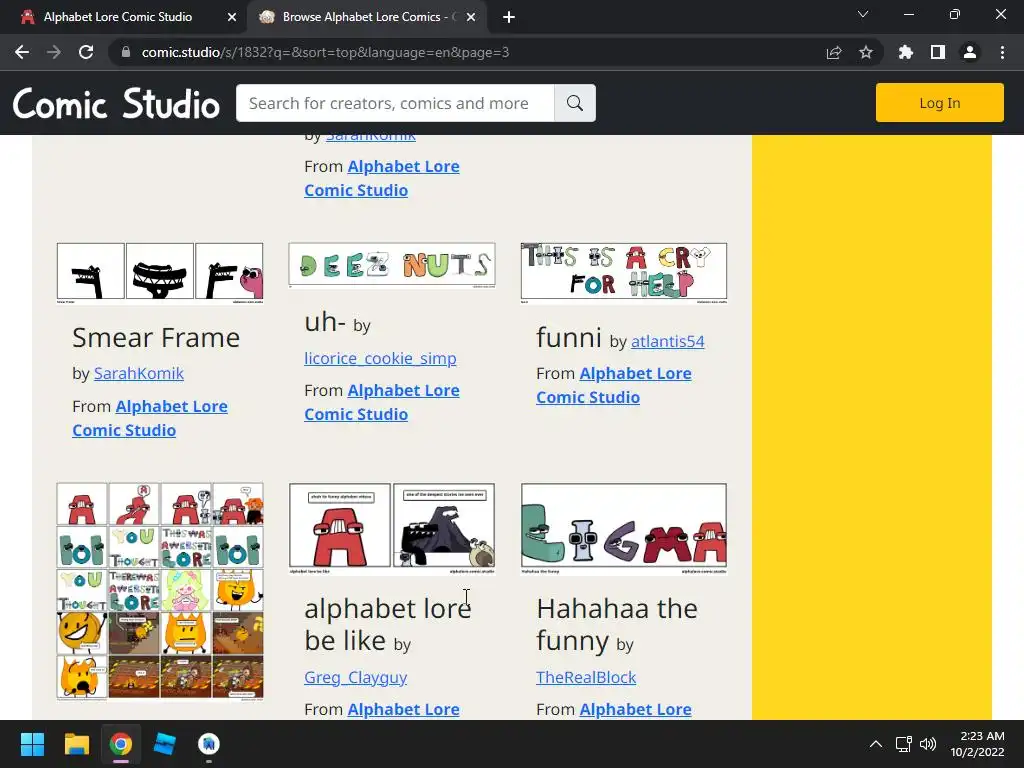Close the Browse Alphabet Lore Comics tab

coord(471,17)
